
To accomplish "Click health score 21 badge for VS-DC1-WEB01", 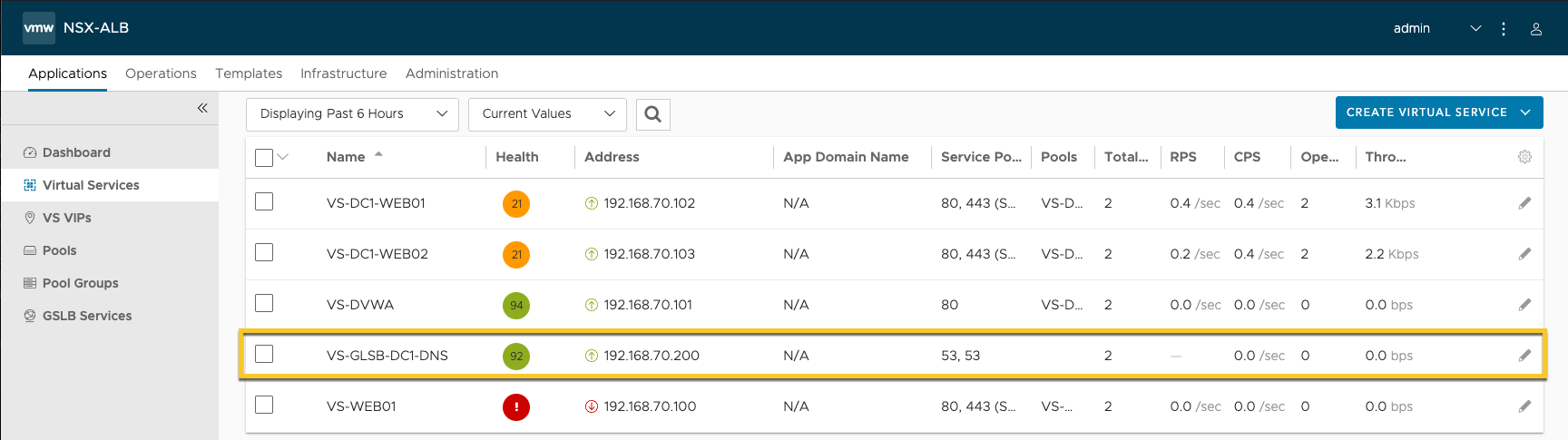I will click(516, 204).
